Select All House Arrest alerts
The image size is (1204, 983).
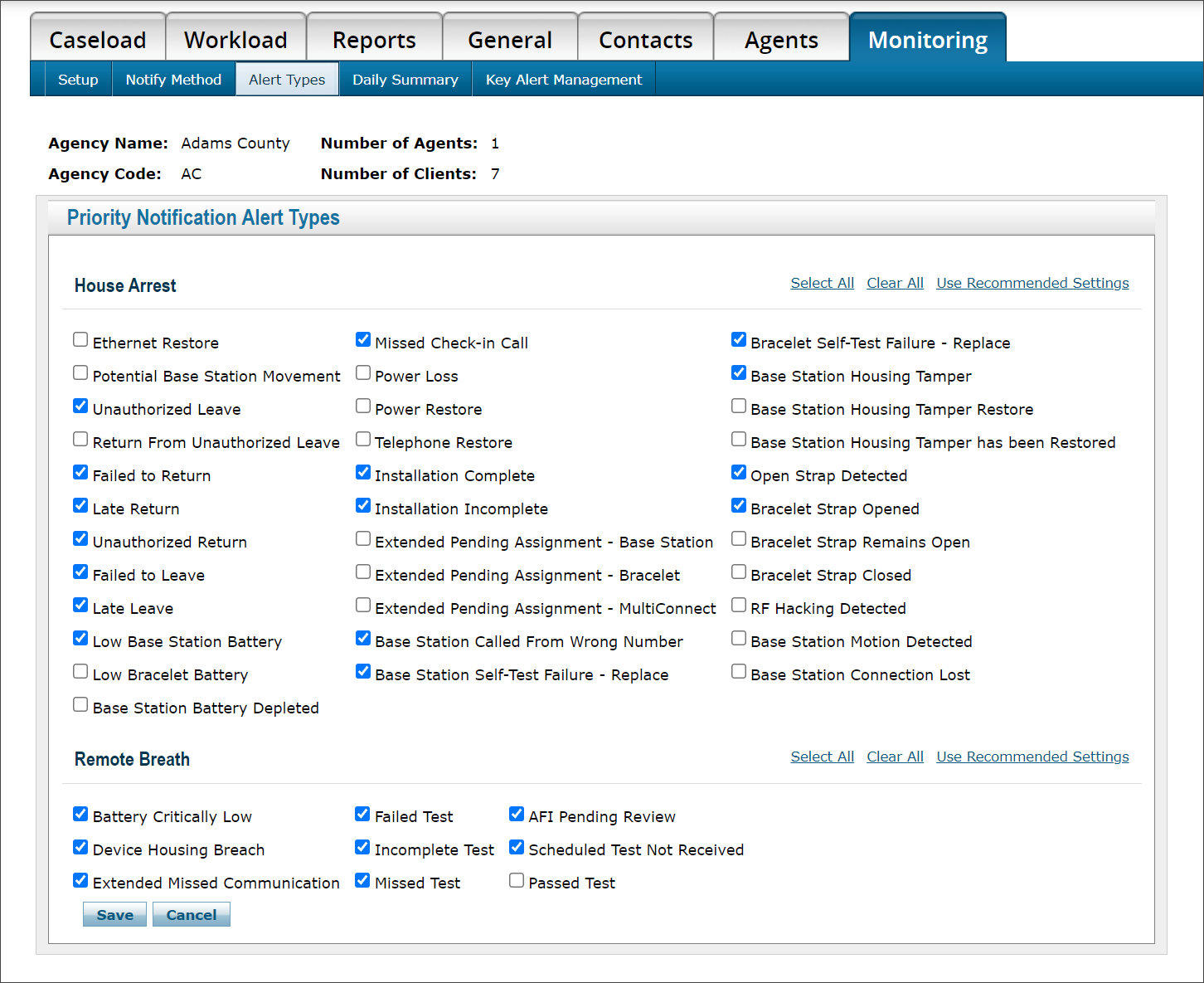[822, 282]
